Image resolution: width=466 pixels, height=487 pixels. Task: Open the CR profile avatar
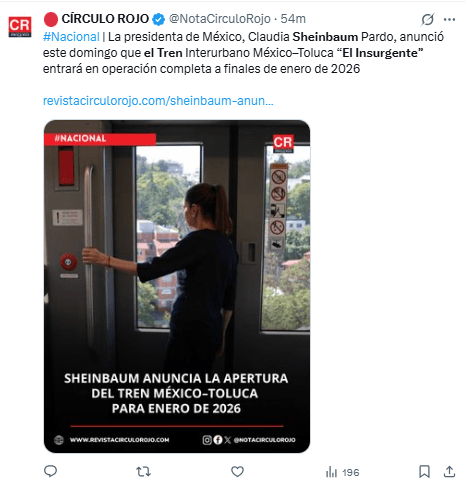coord(20,26)
